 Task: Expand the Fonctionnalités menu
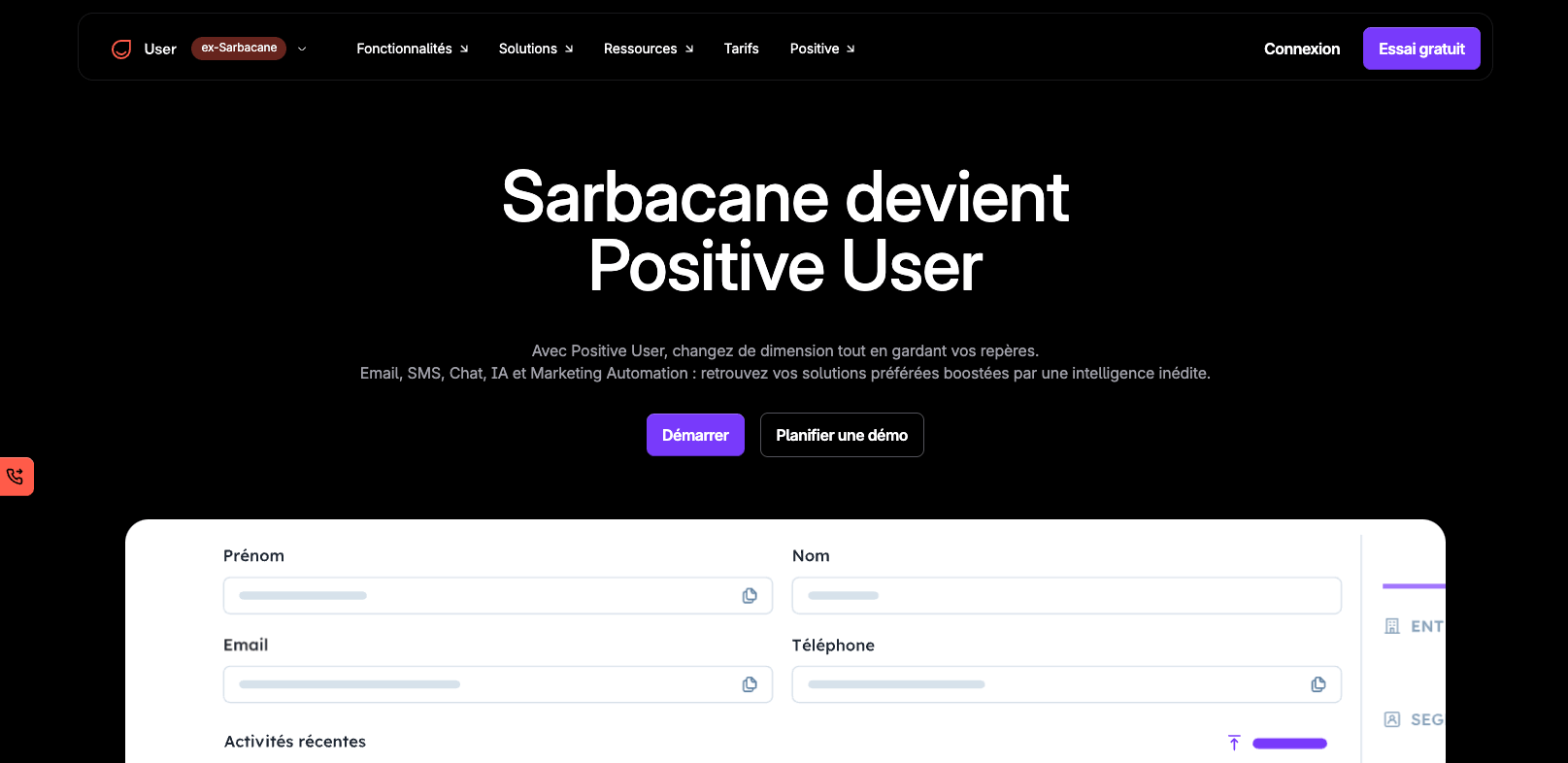[x=412, y=49]
